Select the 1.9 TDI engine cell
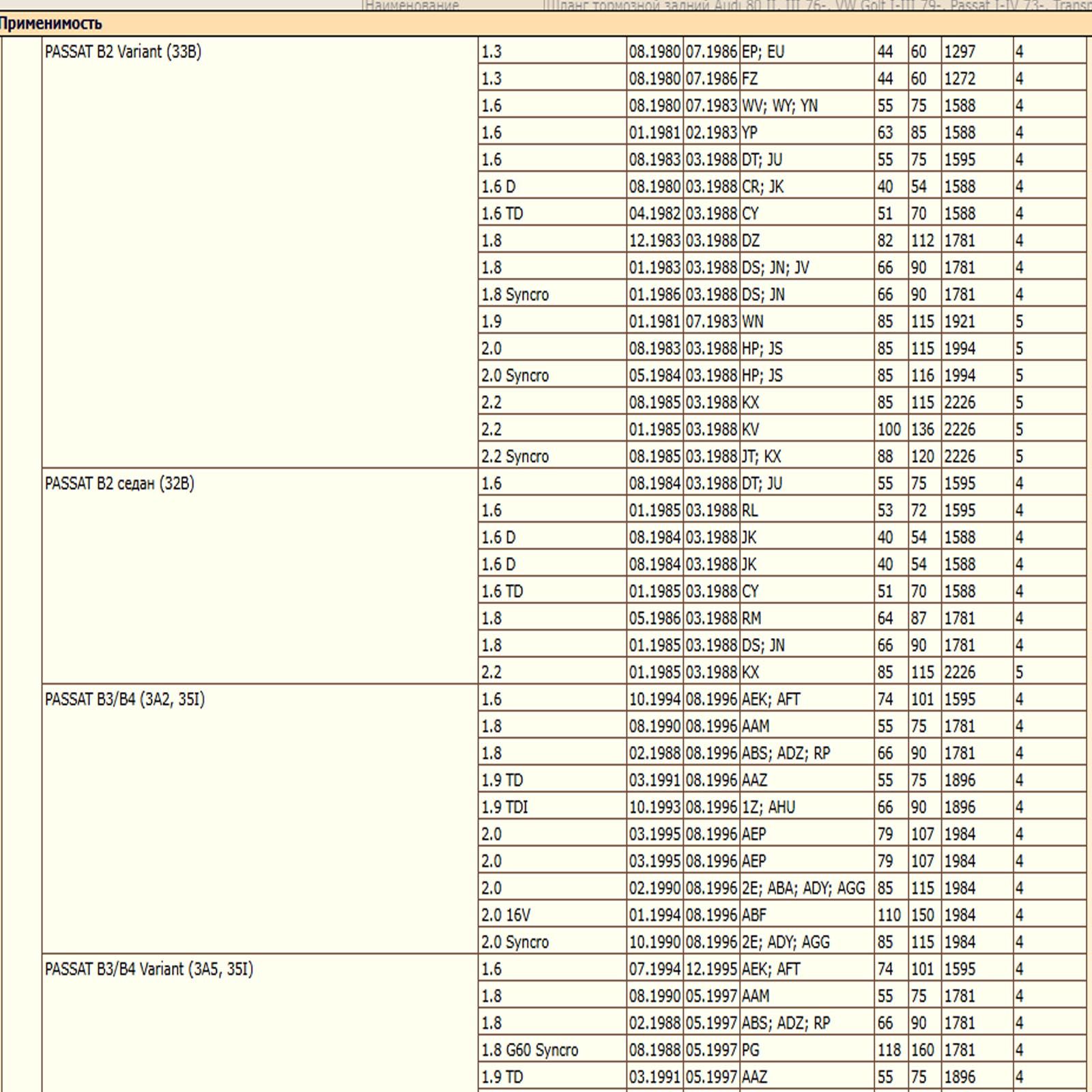Image resolution: width=1092 pixels, height=1092 pixels. tap(552, 807)
